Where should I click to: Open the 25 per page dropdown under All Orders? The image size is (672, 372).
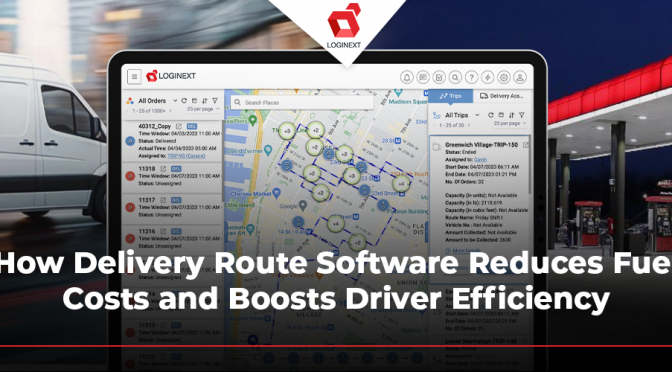[x=203, y=109]
